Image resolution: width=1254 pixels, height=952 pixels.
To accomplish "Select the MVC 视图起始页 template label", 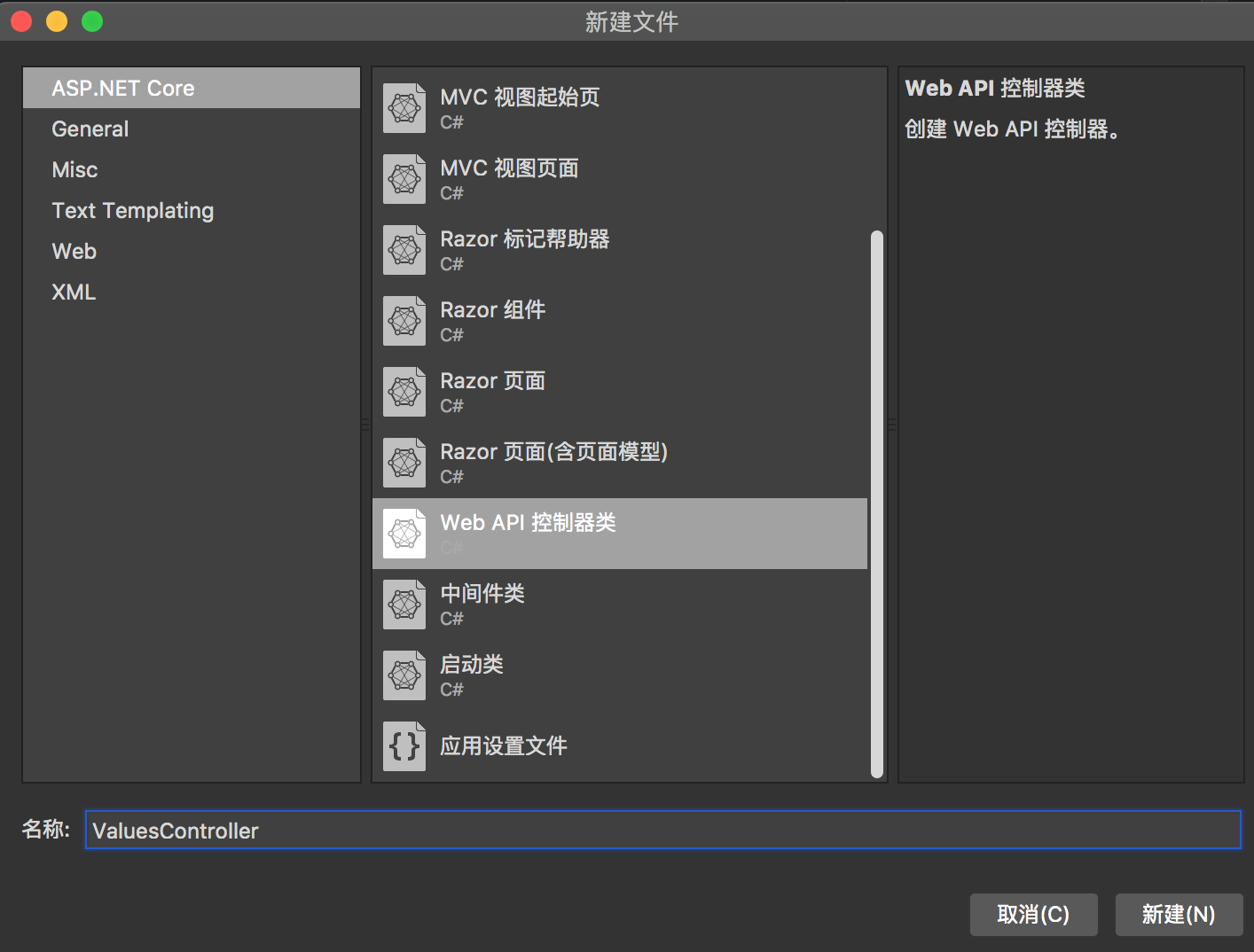I will click(x=520, y=97).
